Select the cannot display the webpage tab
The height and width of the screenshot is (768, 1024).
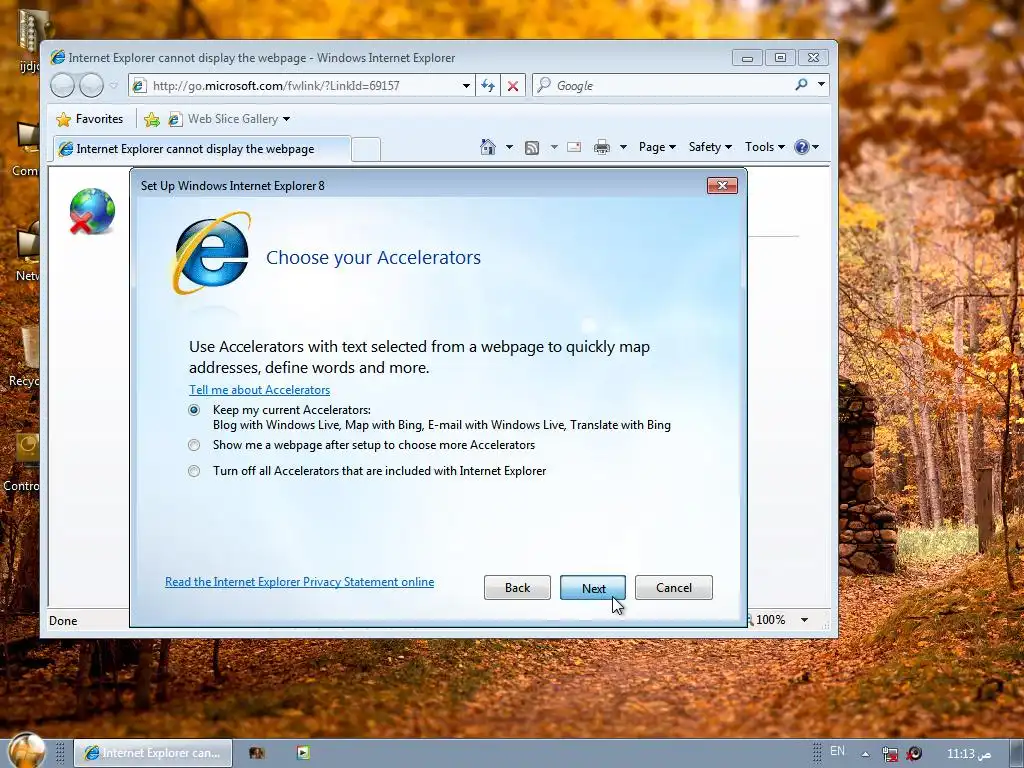point(201,149)
